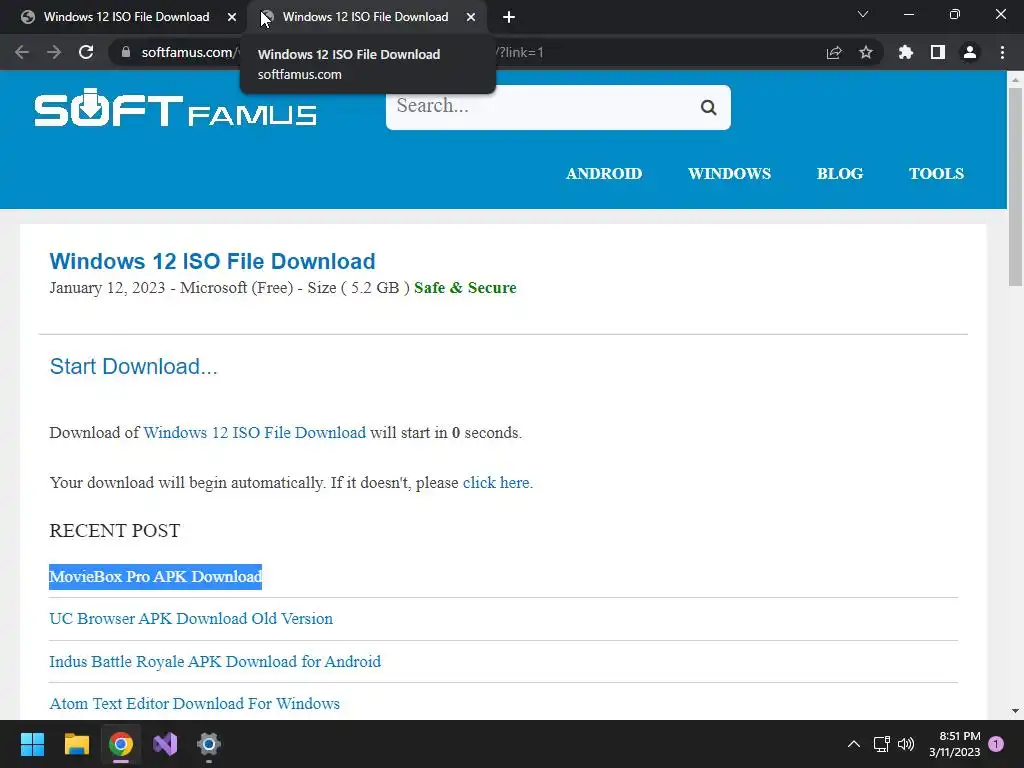The width and height of the screenshot is (1024, 768).
Task: Close the second Windows 12 ISO tab
Action: 471,18
